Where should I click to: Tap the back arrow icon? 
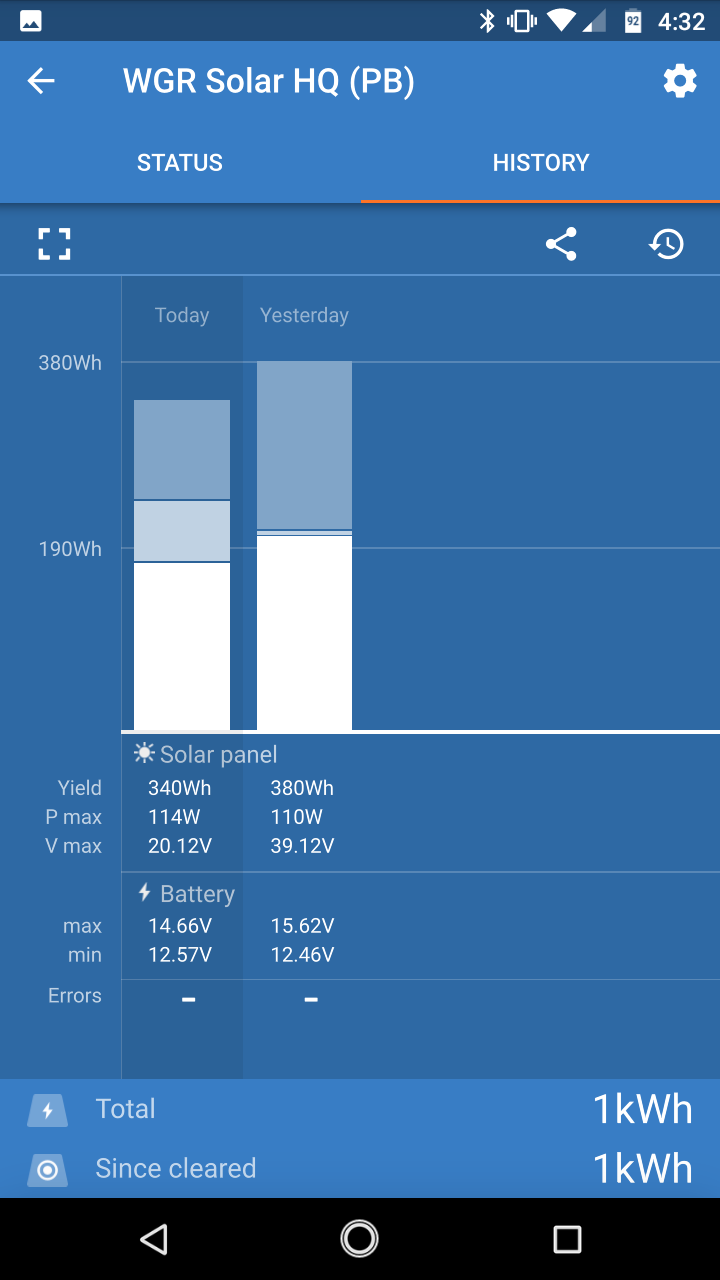[41, 81]
